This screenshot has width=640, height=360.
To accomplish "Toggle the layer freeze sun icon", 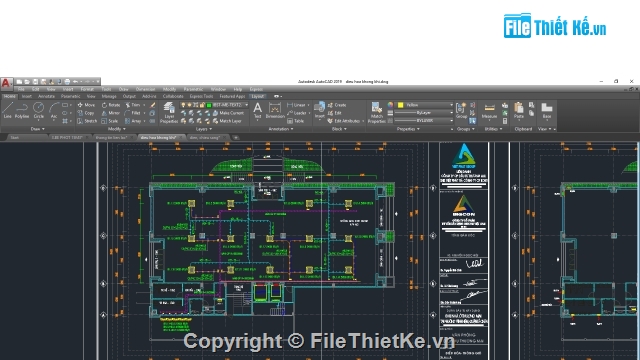I will (x=189, y=105).
